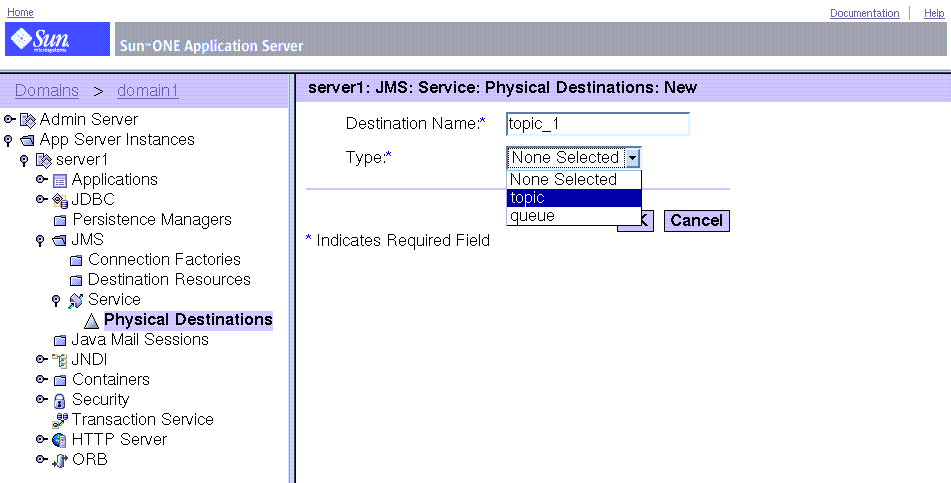Viewport: 951px width, 483px height.
Task: Click the Cancel button
Action: 697,220
